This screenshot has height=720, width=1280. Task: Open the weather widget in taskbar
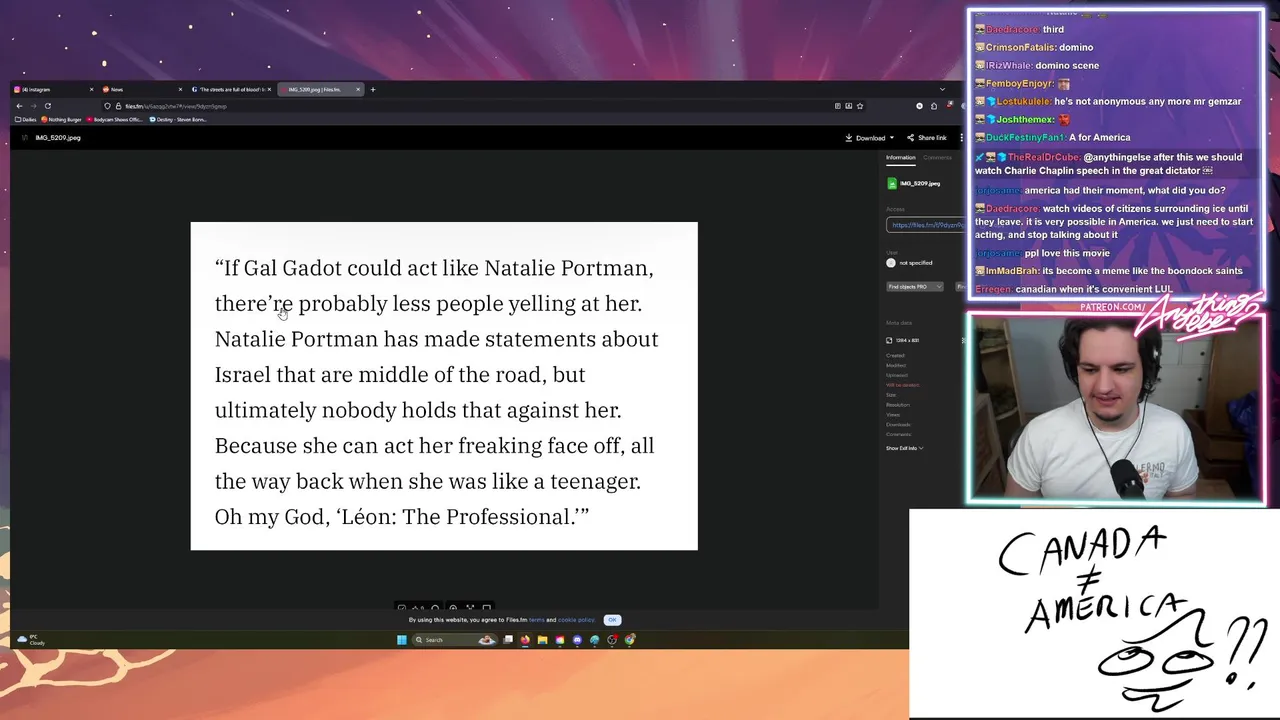pos(30,640)
